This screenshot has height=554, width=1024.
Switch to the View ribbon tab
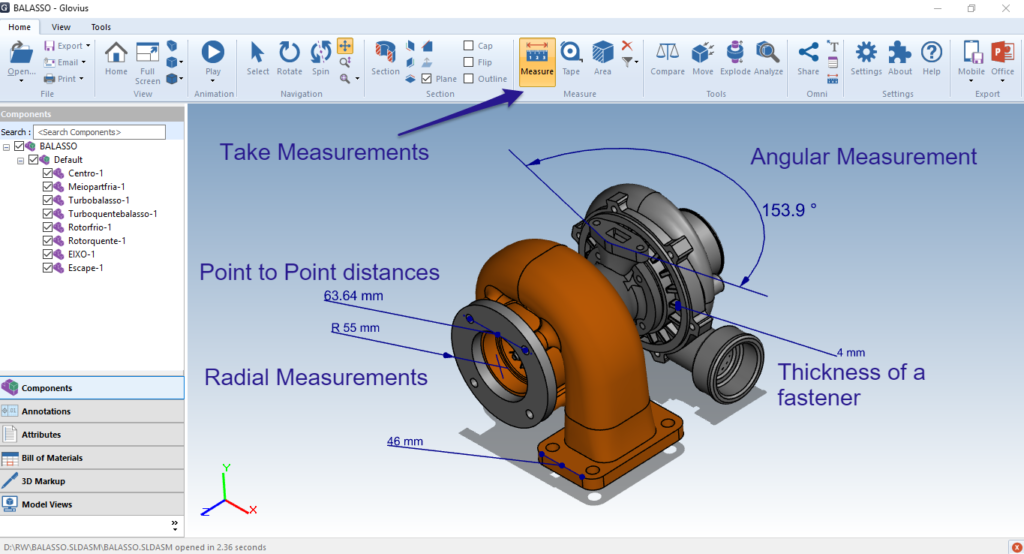pos(61,27)
